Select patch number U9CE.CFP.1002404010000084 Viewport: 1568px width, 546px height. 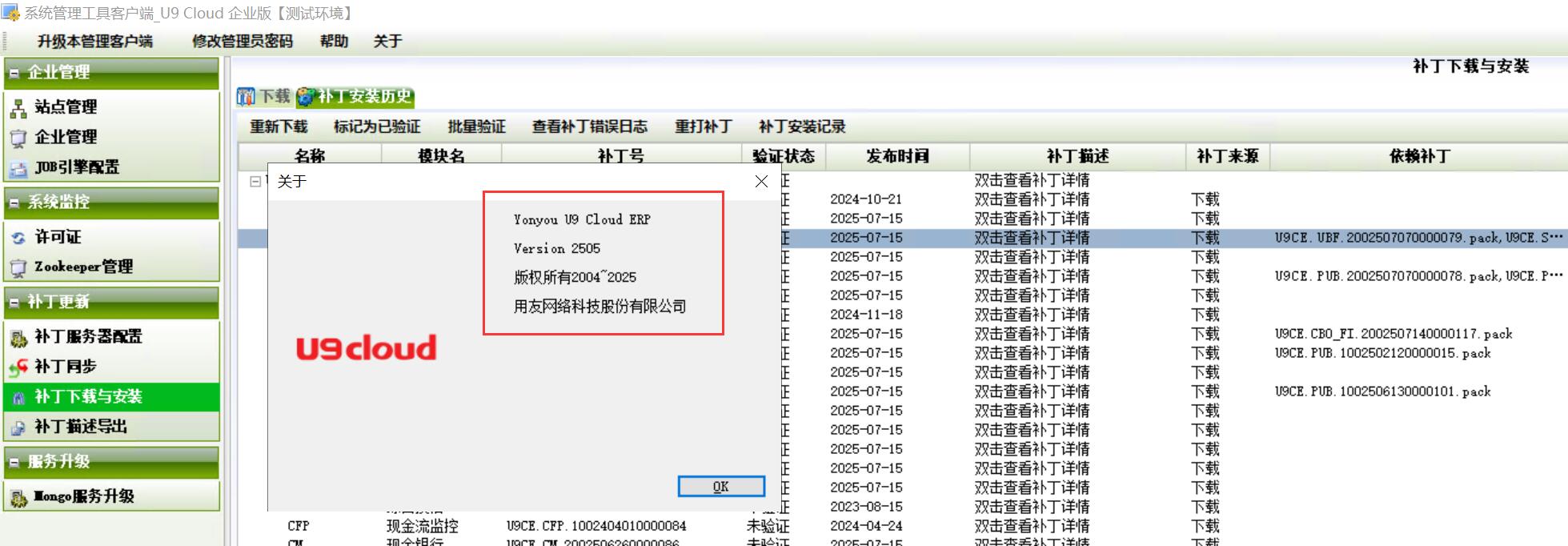pos(596,526)
